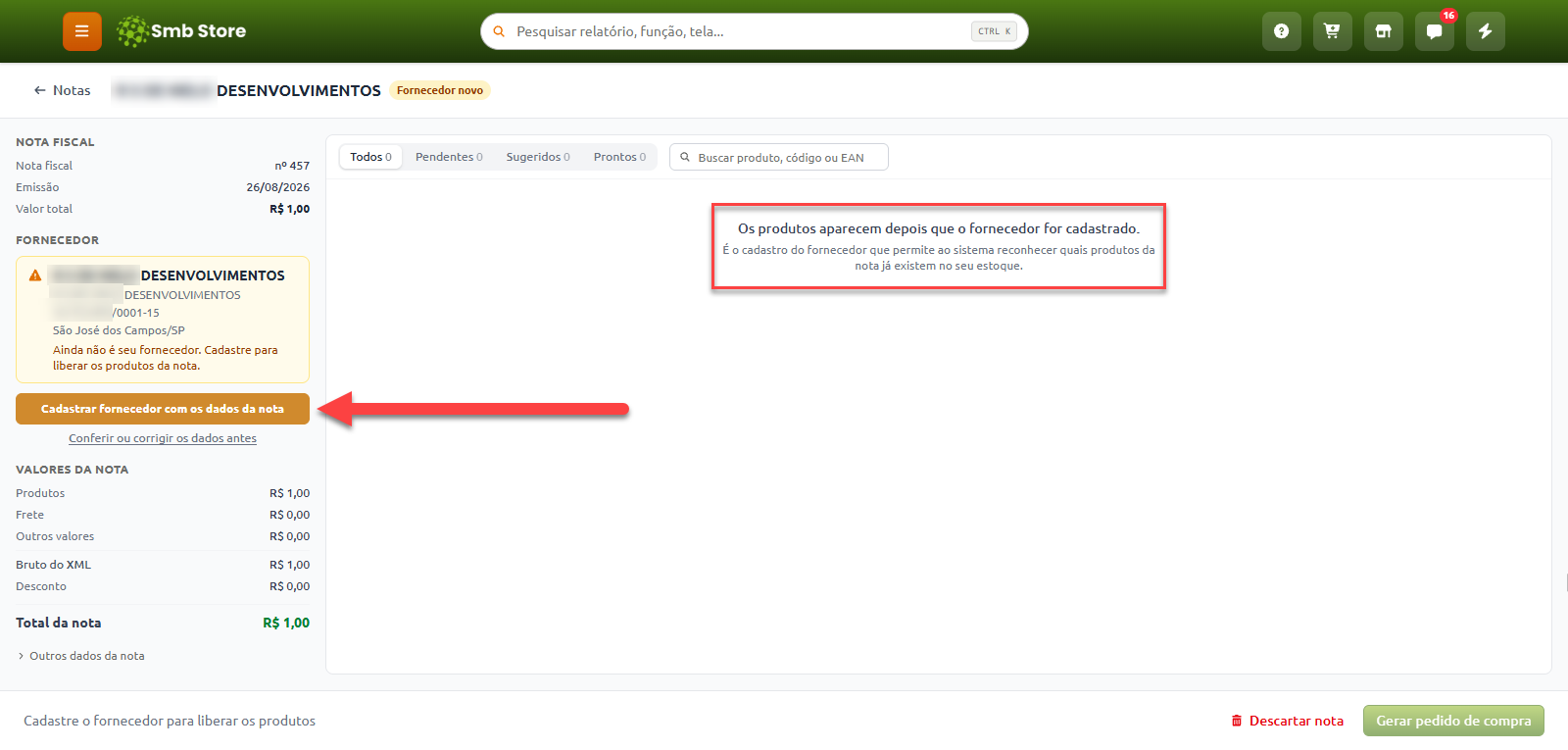Click the Outros valores row label
The image size is (1568, 750).
(x=55, y=536)
